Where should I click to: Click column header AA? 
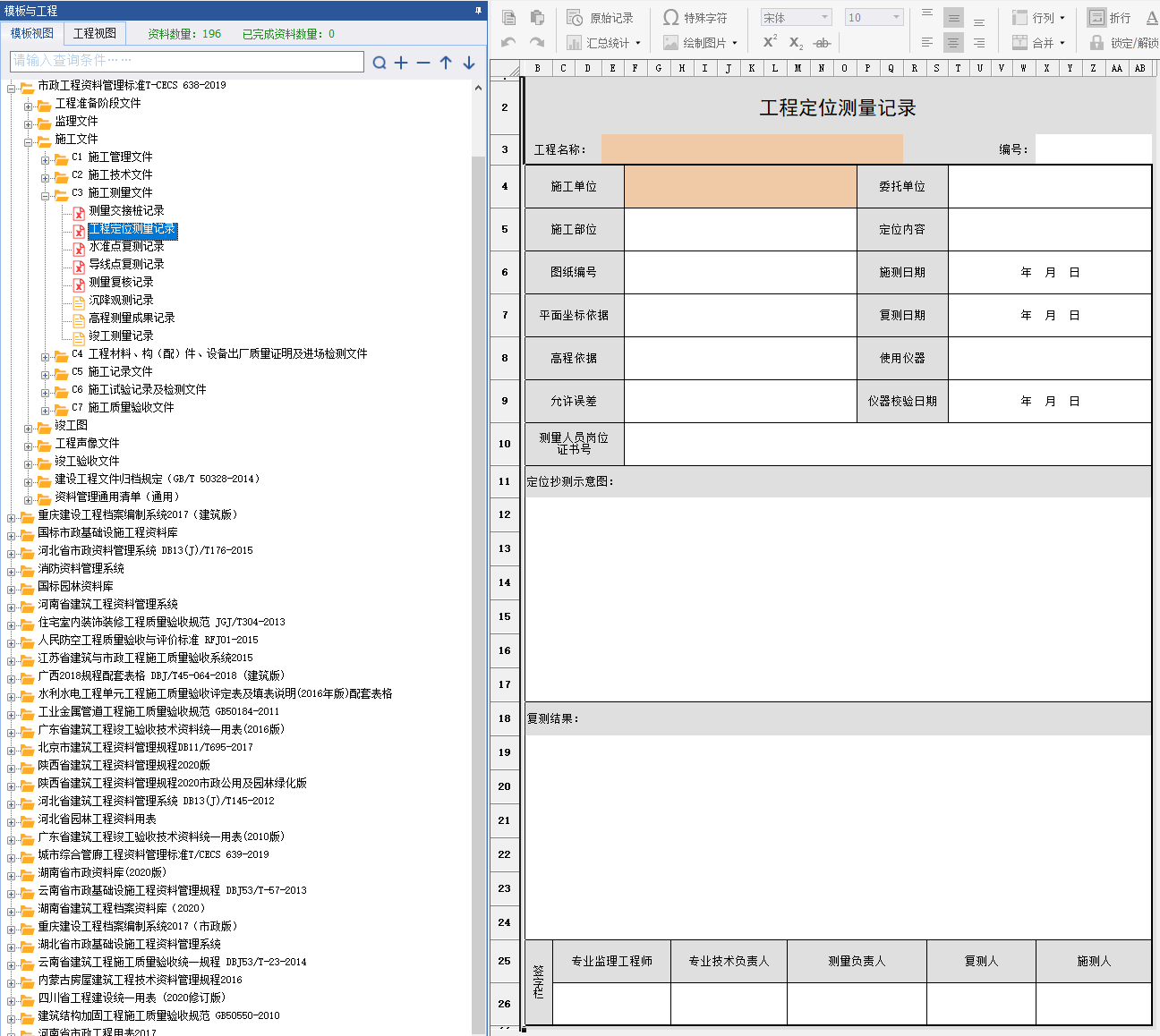(x=1116, y=68)
